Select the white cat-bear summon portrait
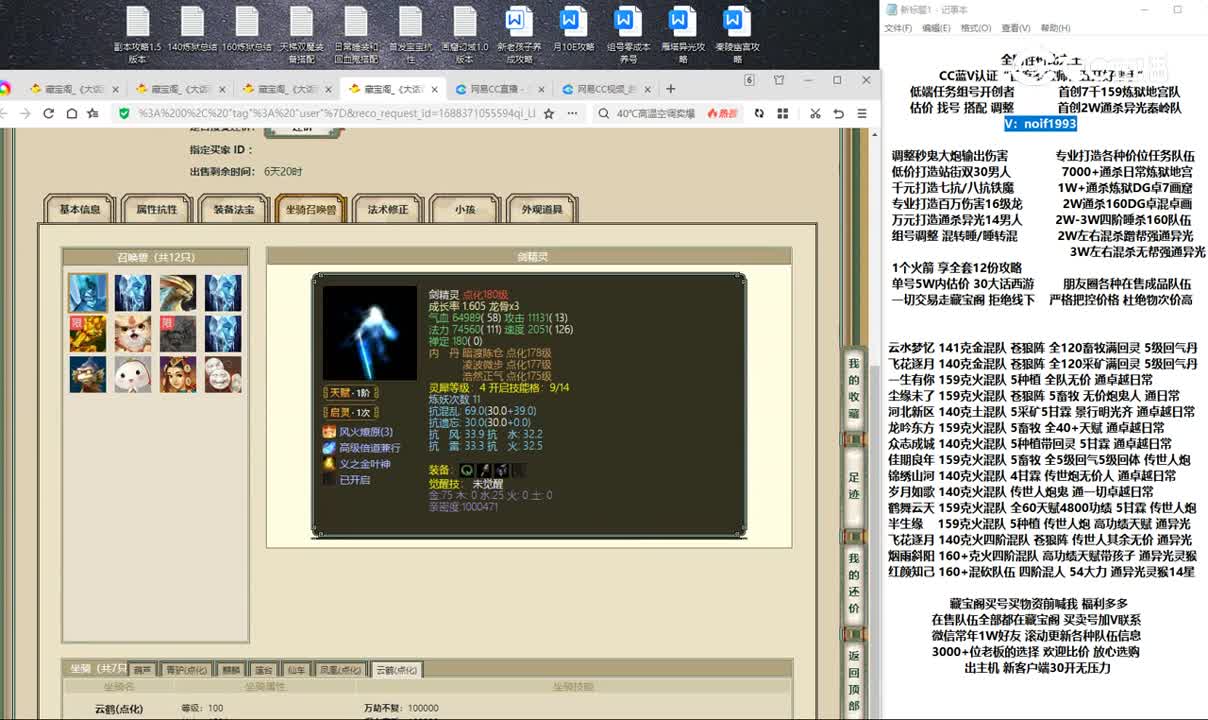The image size is (1208, 720). click(133, 333)
